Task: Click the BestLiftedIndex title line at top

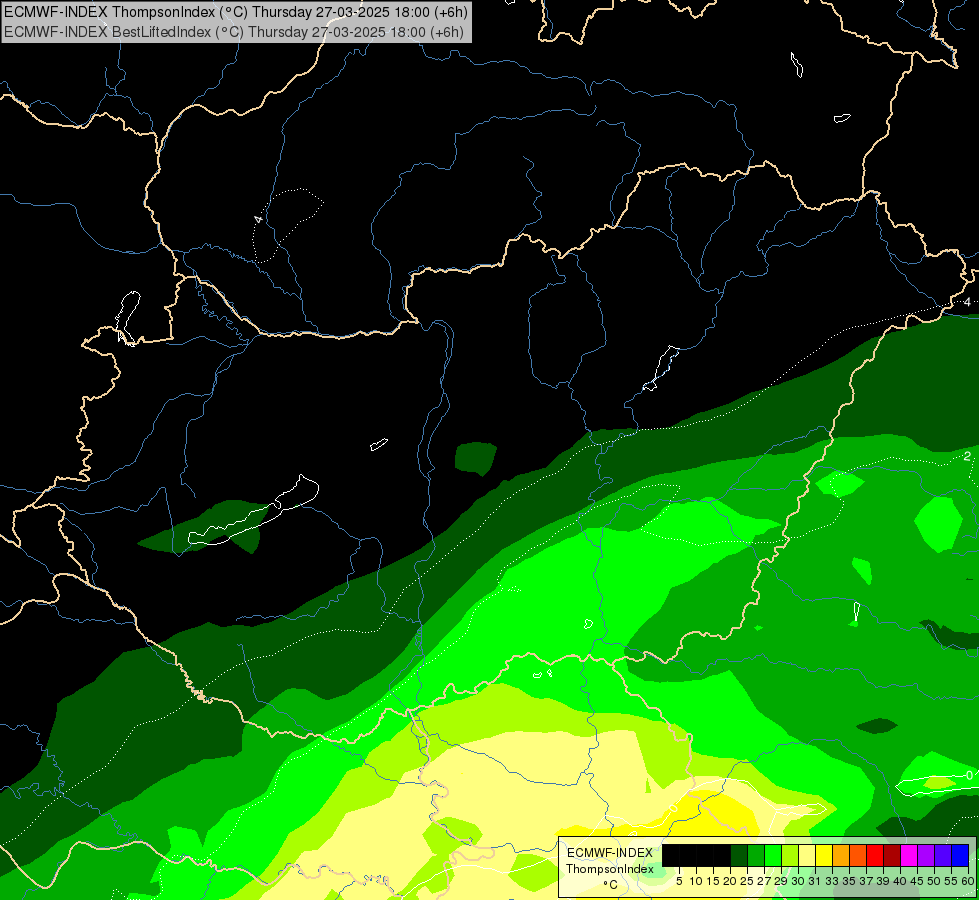Action: [234, 32]
